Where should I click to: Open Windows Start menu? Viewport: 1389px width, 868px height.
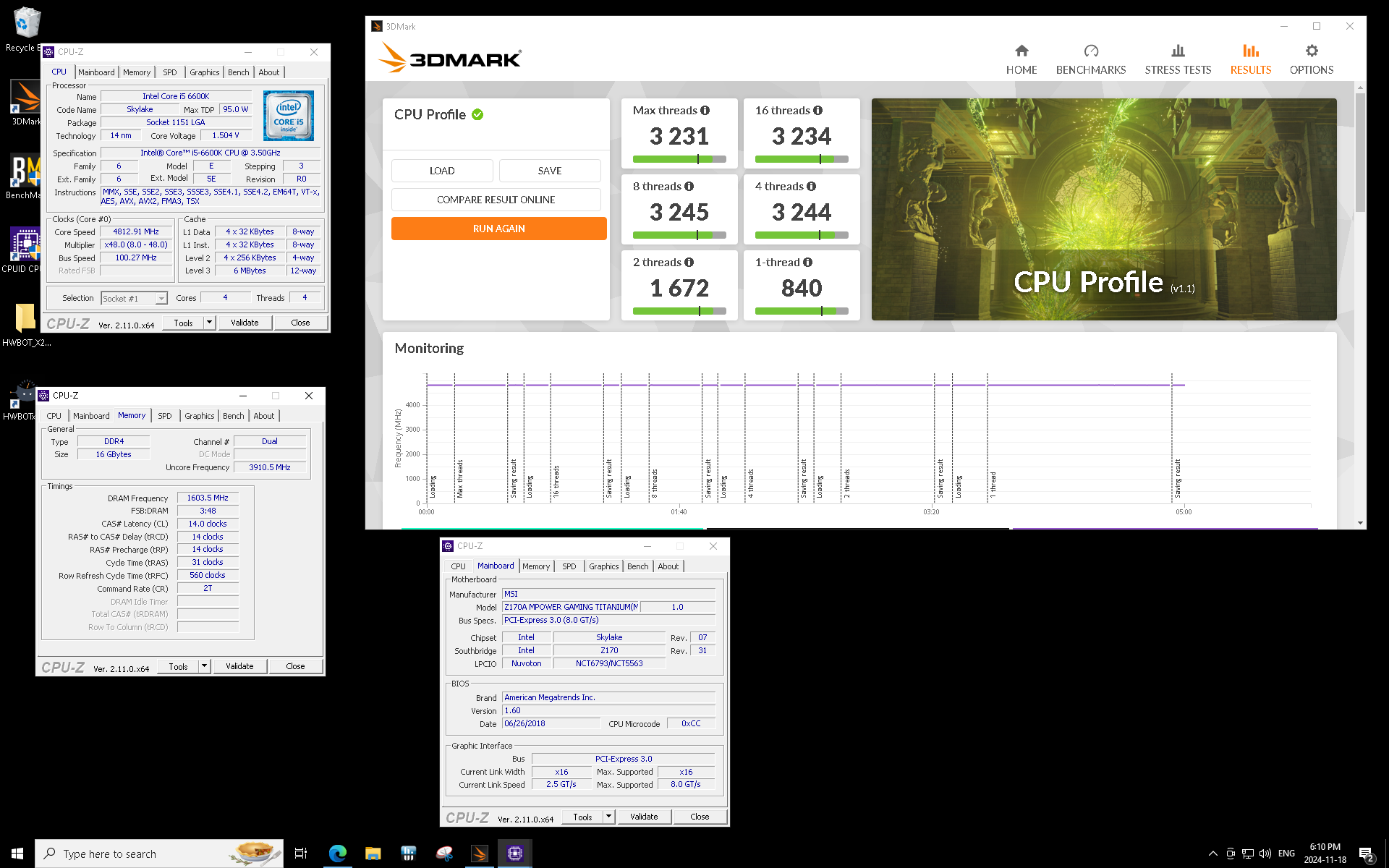click(17, 854)
